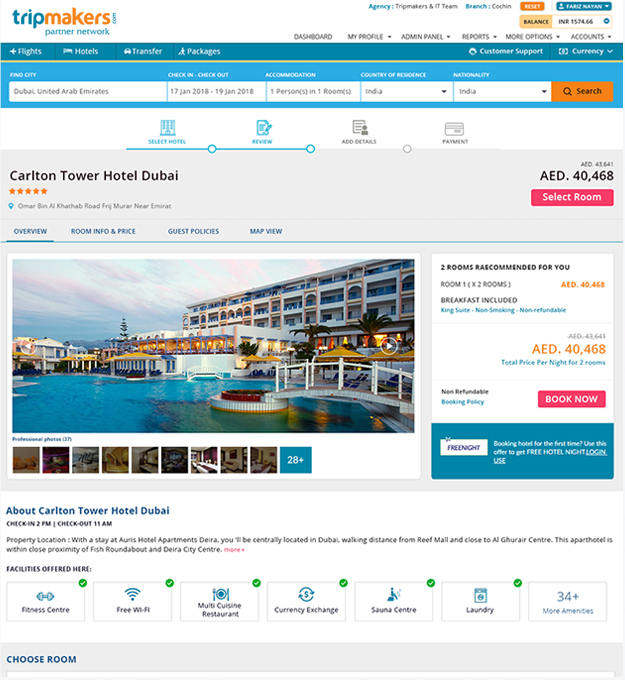Focus the Find City input field
Screen dimensions: 625x680
(87, 92)
